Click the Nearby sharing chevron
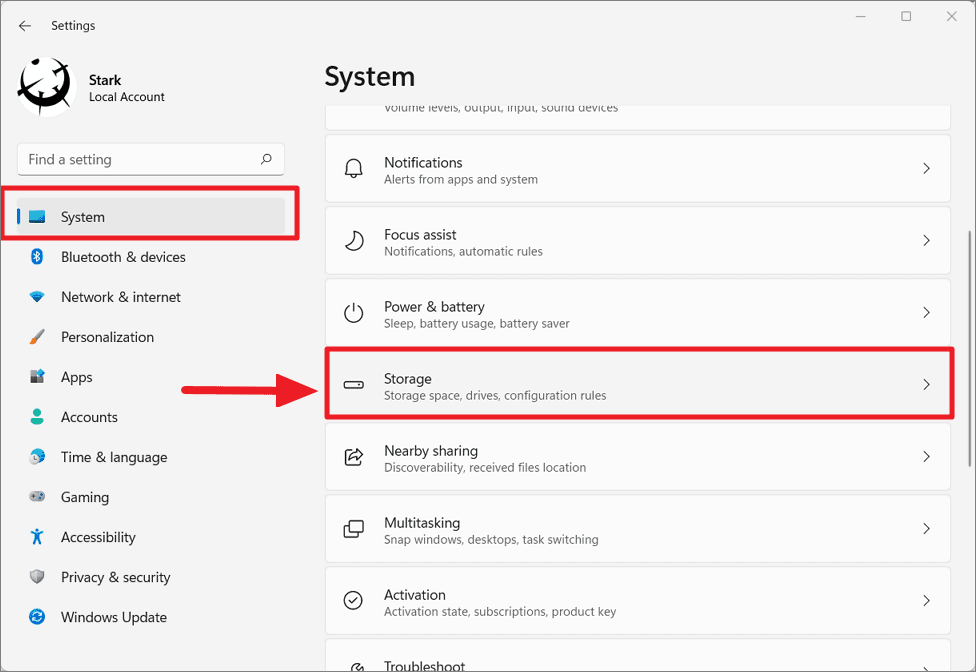Screen dimensions: 976x672 pyautogui.click(x=926, y=457)
